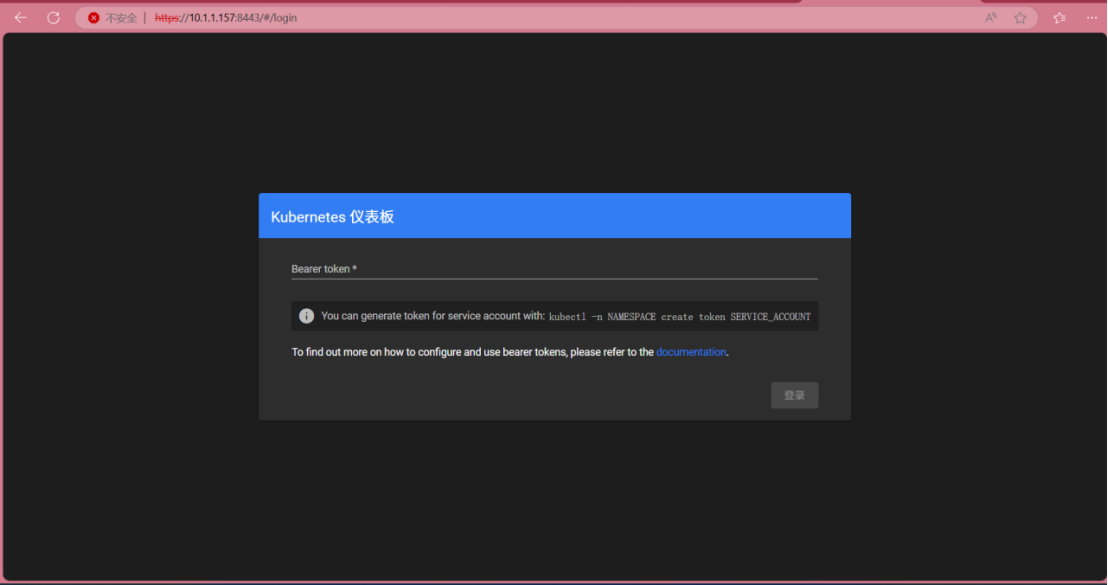Open the favorites list icon
This screenshot has height=585, width=1108.
click(x=1059, y=18)
